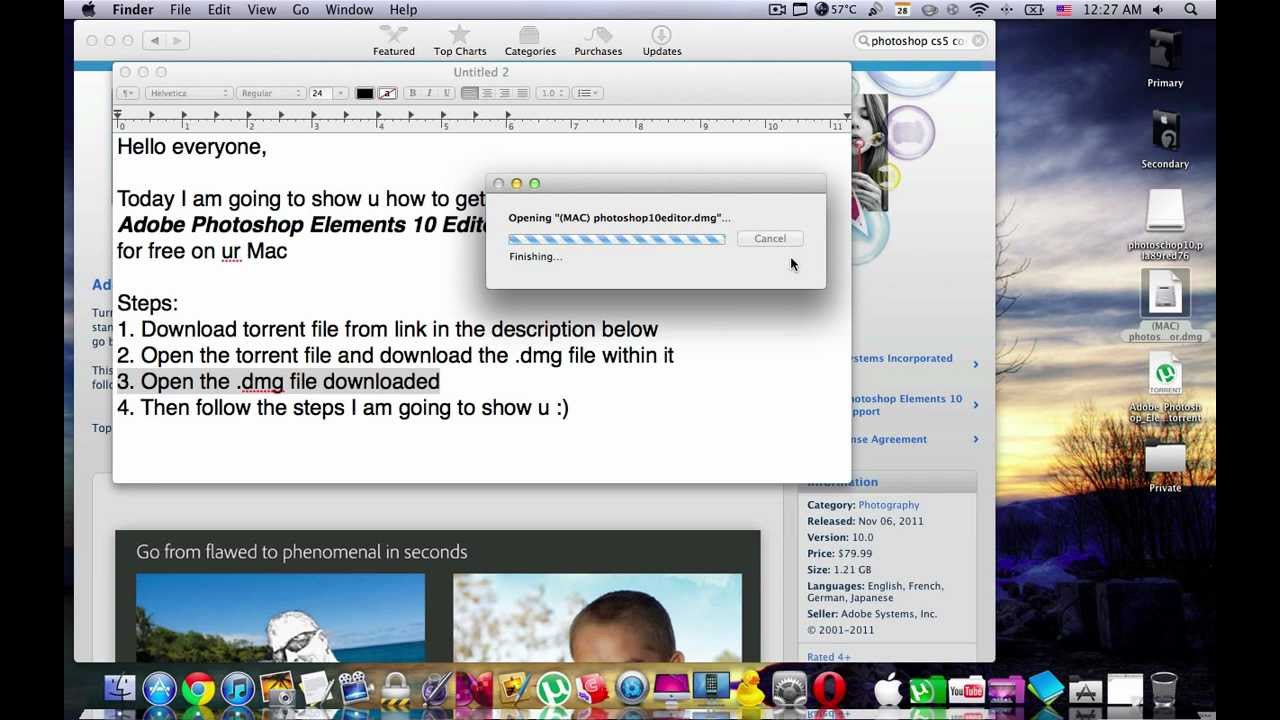This screenshot has height=720, width=1280.
Task: Select justified text alignment
Action: [x=521, y=93]
